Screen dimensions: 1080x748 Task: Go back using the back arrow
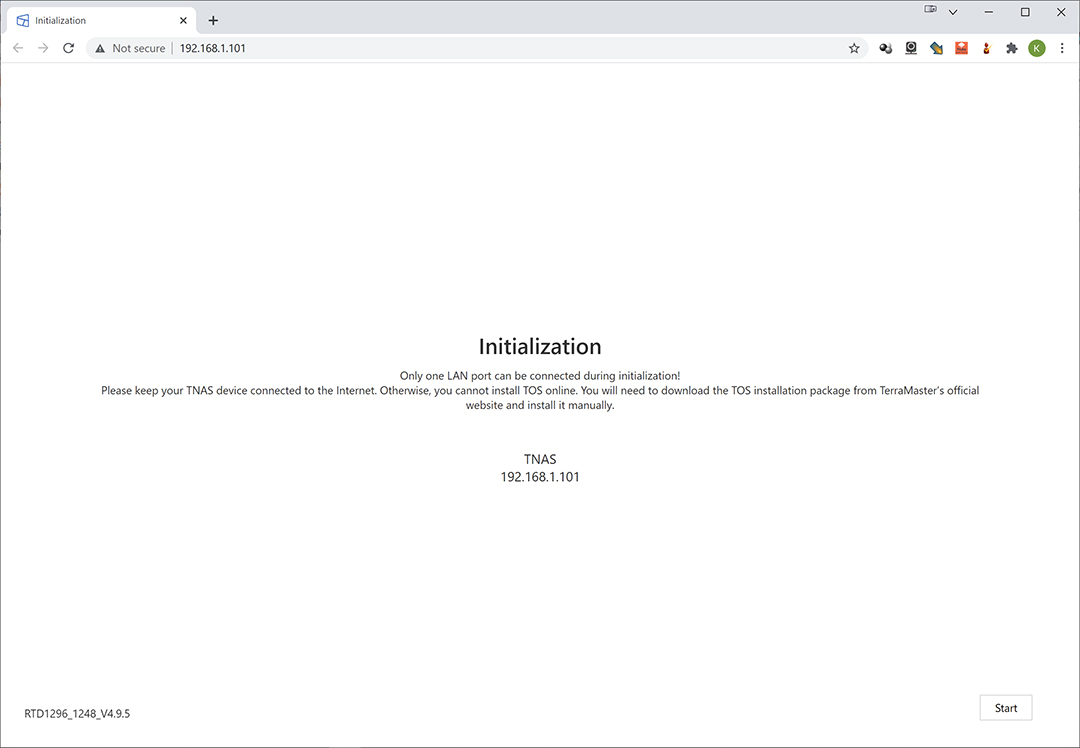click(x=19, y=48)
